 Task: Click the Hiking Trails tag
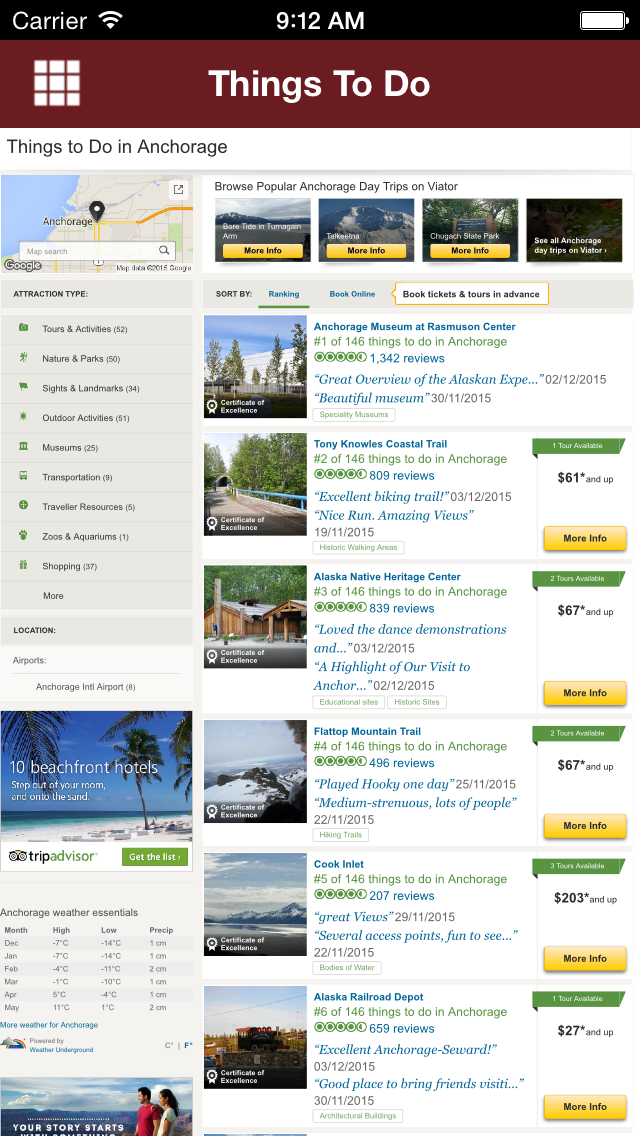[341, 835]
